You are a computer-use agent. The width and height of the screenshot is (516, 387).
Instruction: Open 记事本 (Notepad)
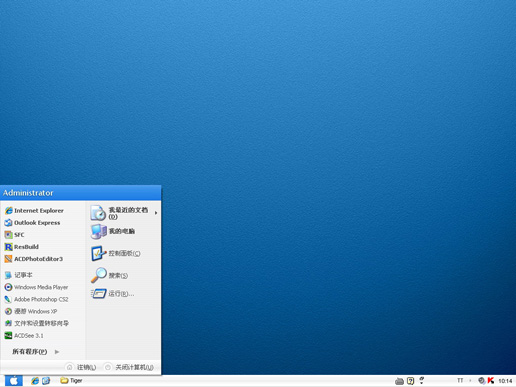click(19, 275)
